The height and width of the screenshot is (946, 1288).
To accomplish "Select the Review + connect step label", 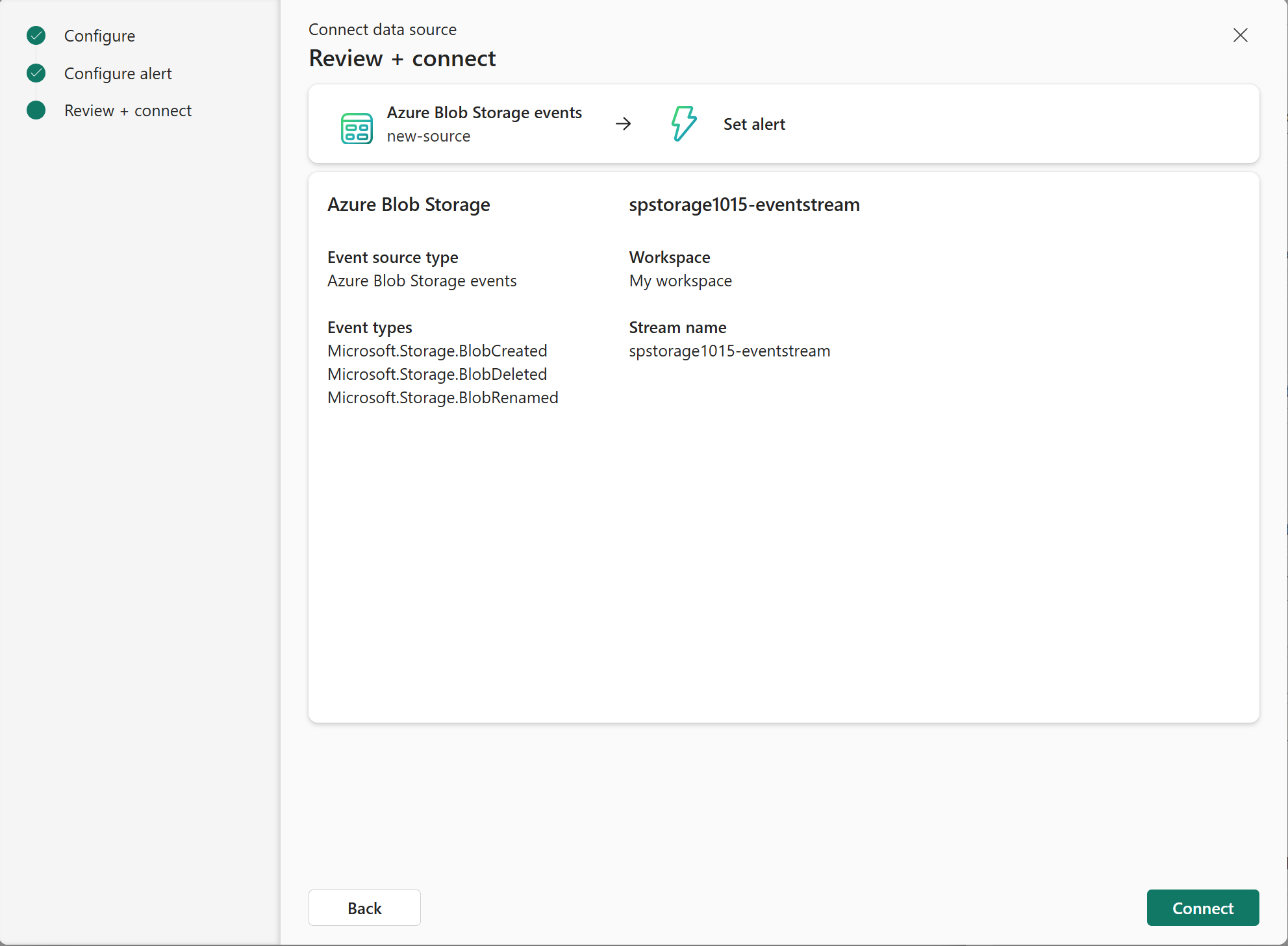I will pos(127,110).
